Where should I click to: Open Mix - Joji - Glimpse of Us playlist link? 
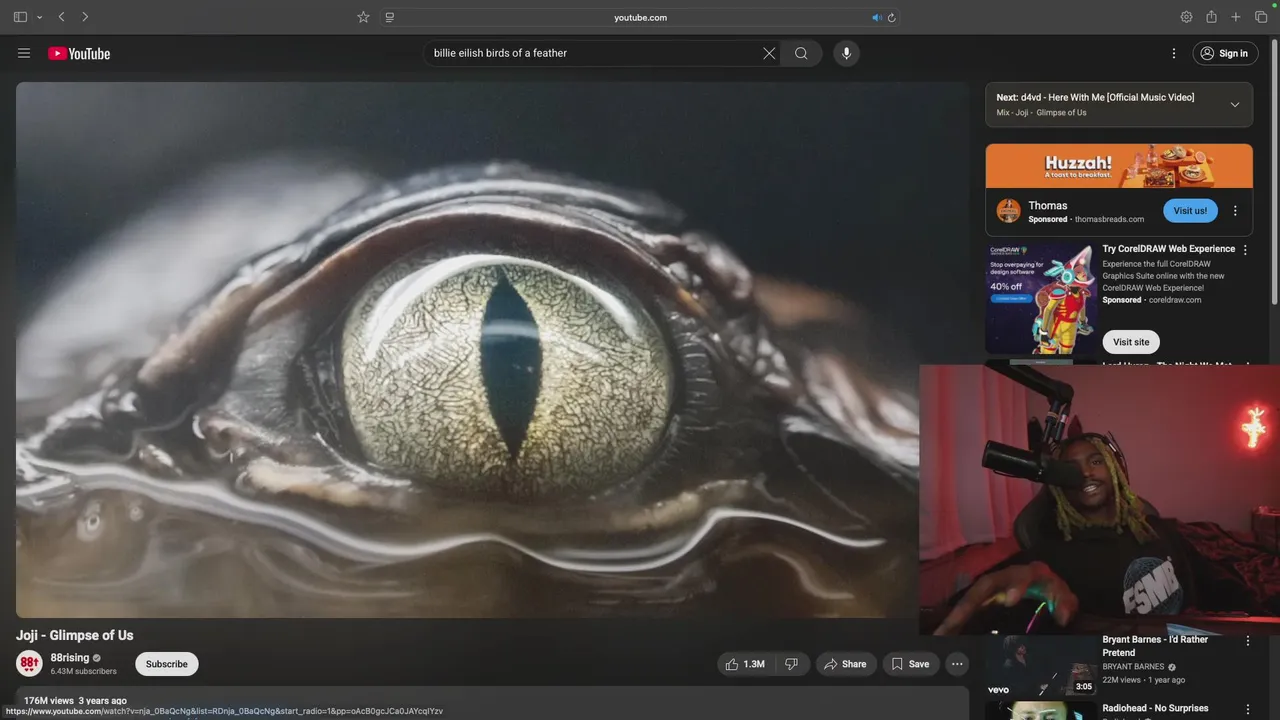(1041, 113)
